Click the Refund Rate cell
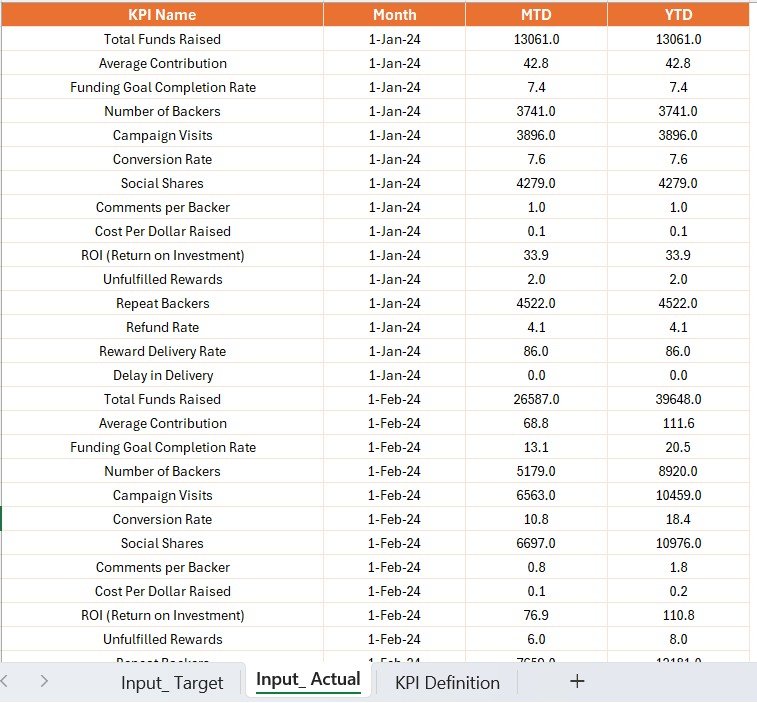Viewport: 757px width, 703px height. click(162, 327)
